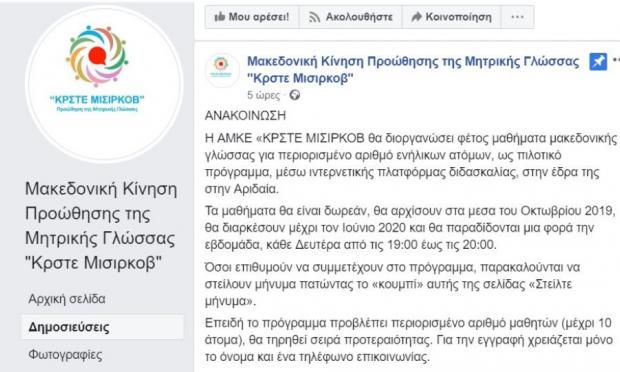Screen dimensions: 620x372
Task: Go to the Φωτογραφίες sidebar section
Action: 65,355
